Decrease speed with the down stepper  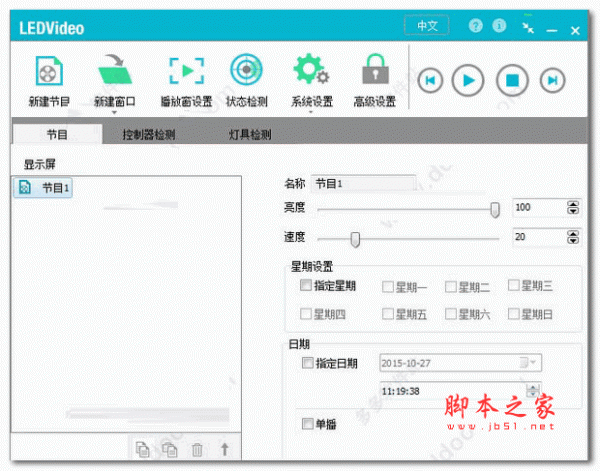pos(573,240)
